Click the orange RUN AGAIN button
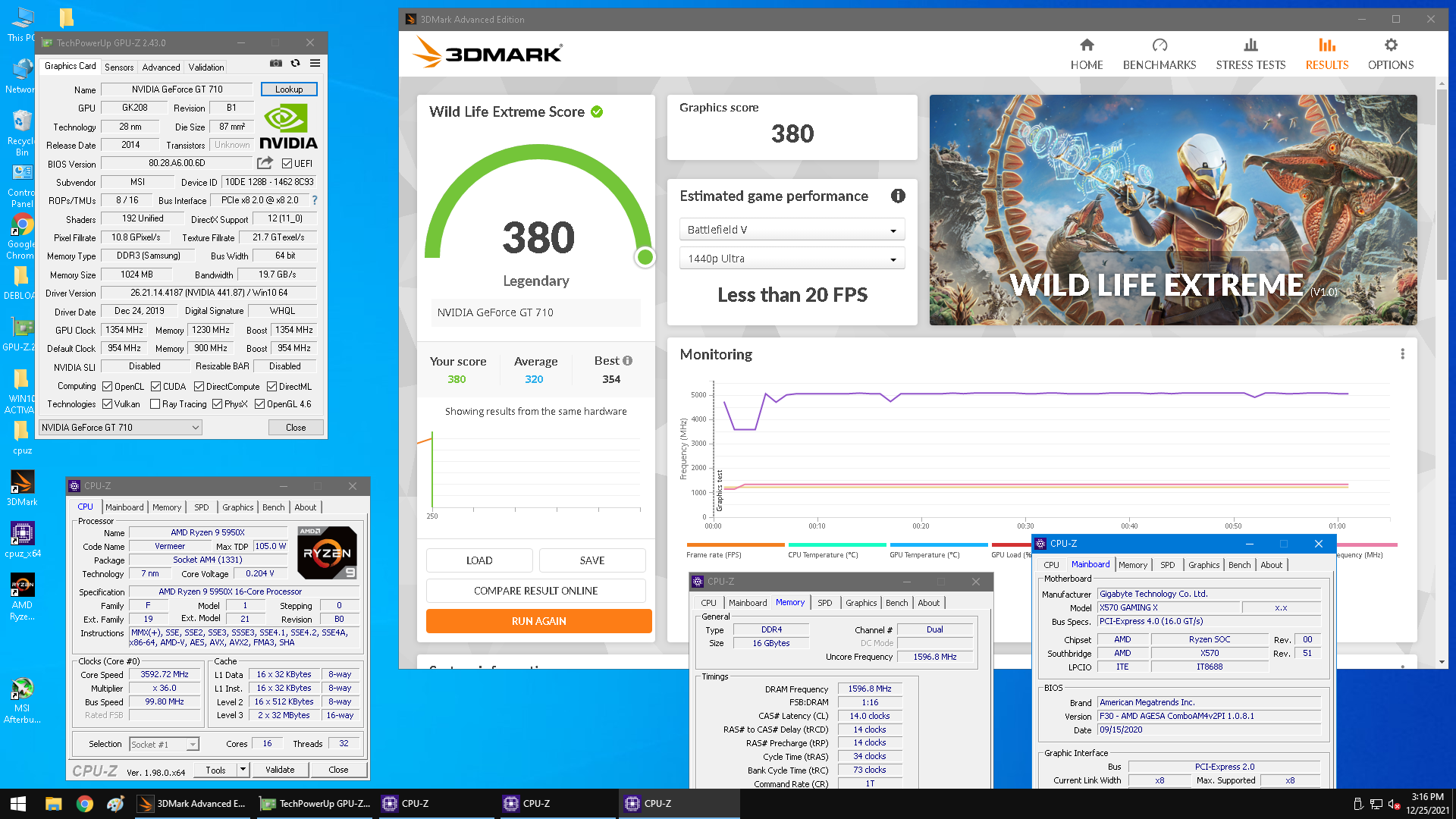1456x819 pixels. point(538,621)
